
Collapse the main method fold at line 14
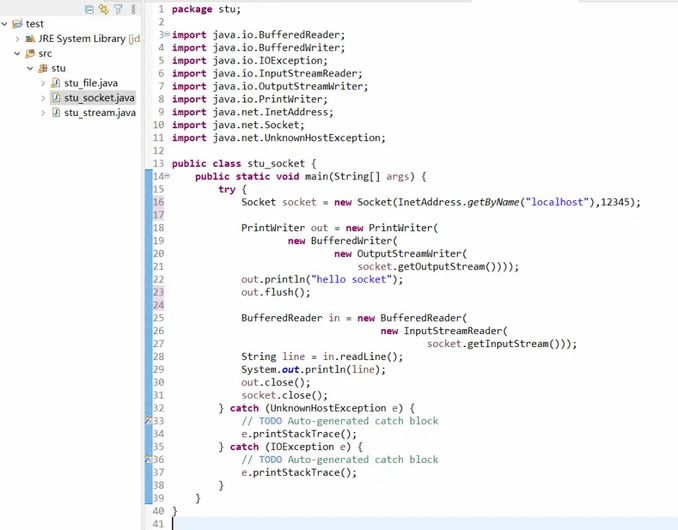[164, 176]
